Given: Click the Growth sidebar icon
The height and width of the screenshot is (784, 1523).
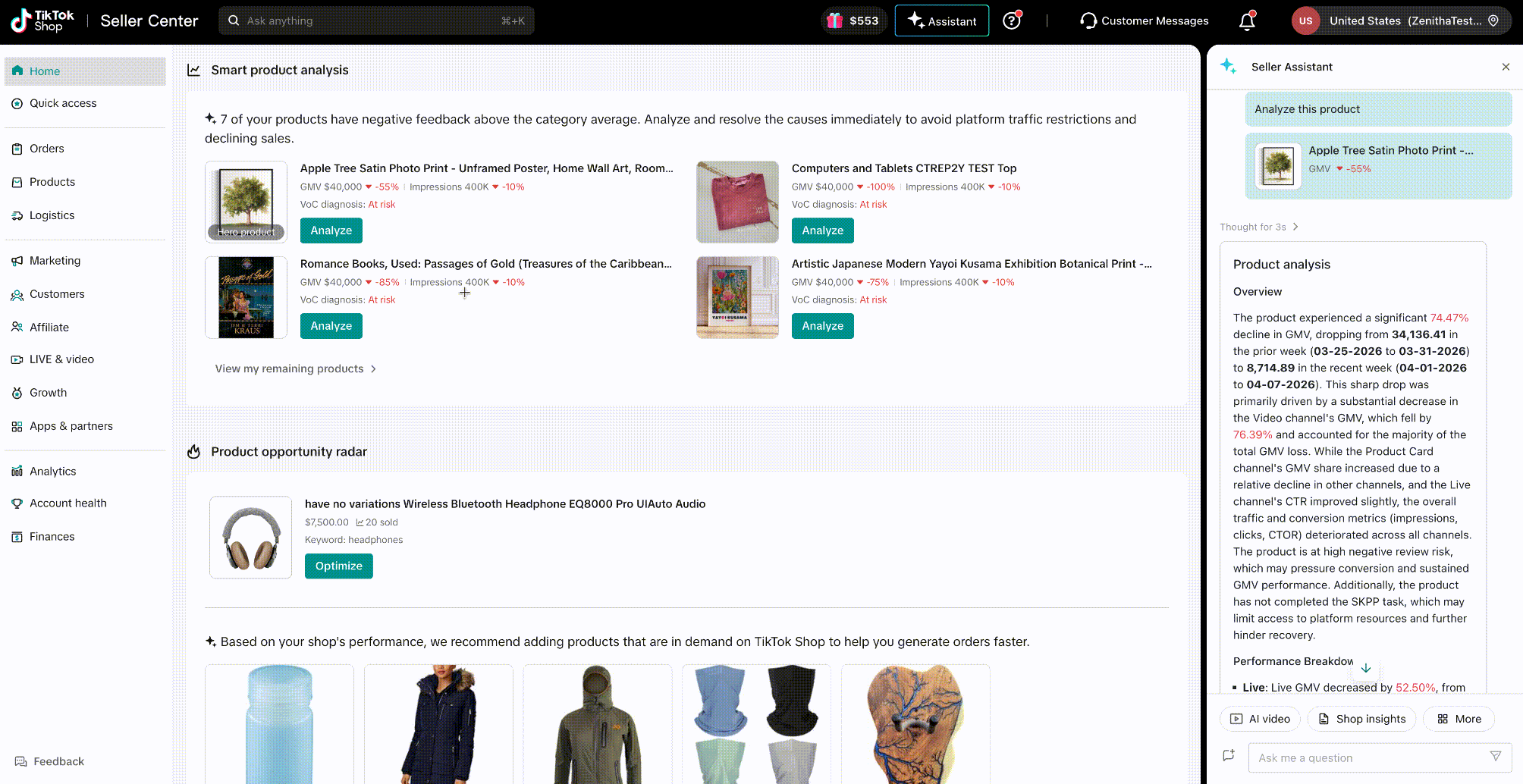Looking at the screenshot, I should pyautogui.click(x=17, y=393).
